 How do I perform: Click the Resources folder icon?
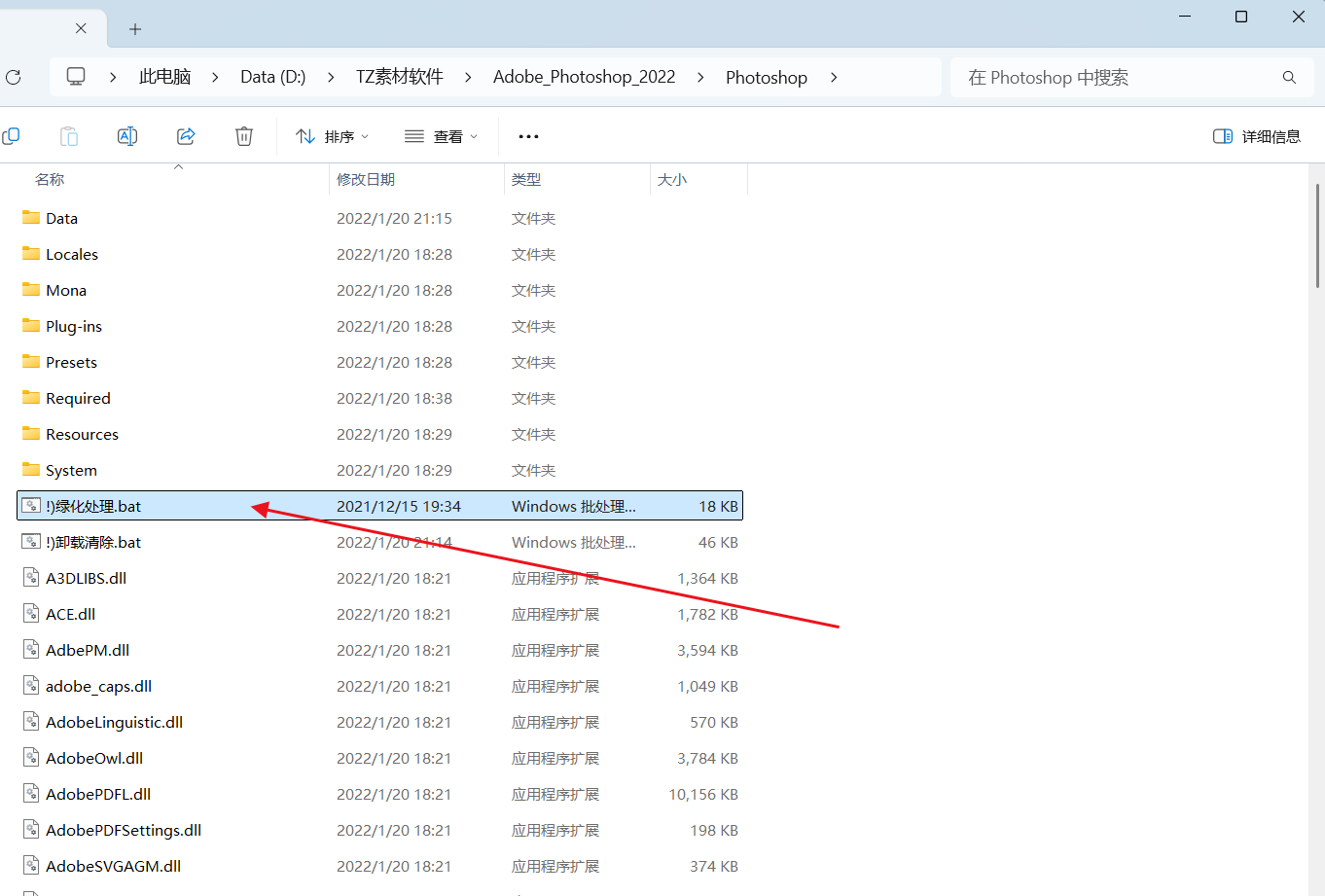(31, 434)
